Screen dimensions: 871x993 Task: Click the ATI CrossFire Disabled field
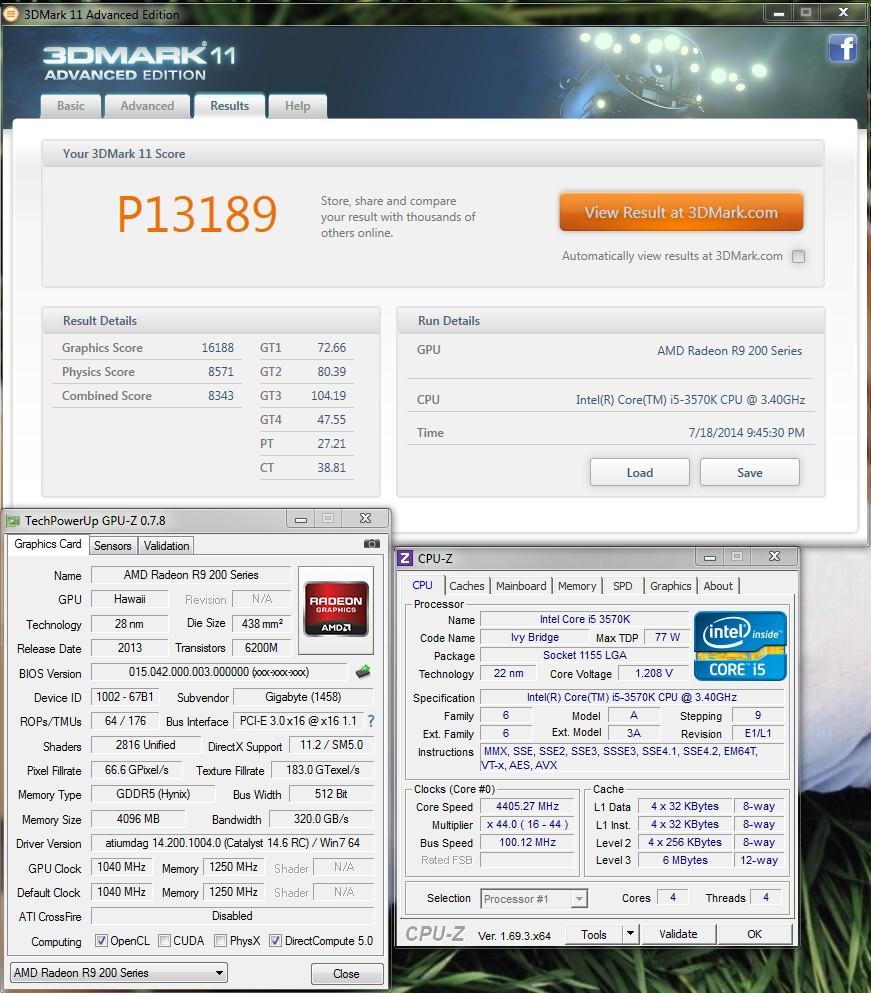(232, 916)
